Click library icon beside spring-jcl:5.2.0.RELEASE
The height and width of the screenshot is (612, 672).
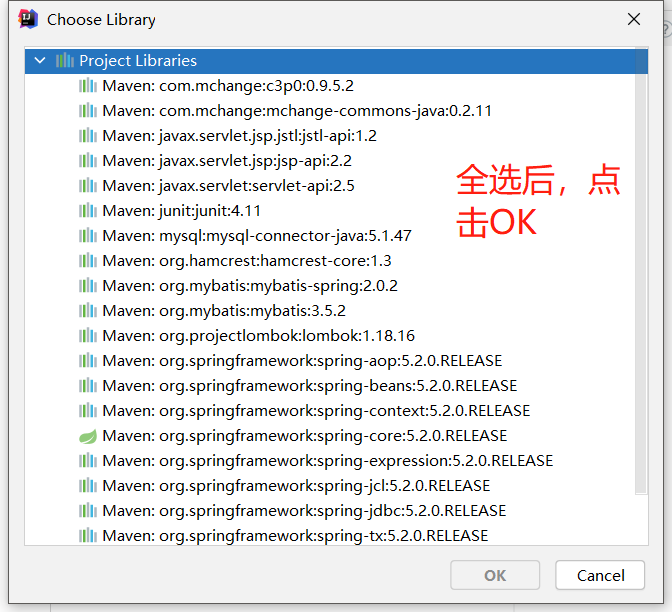pyautogui.click(x=88, y=486)
